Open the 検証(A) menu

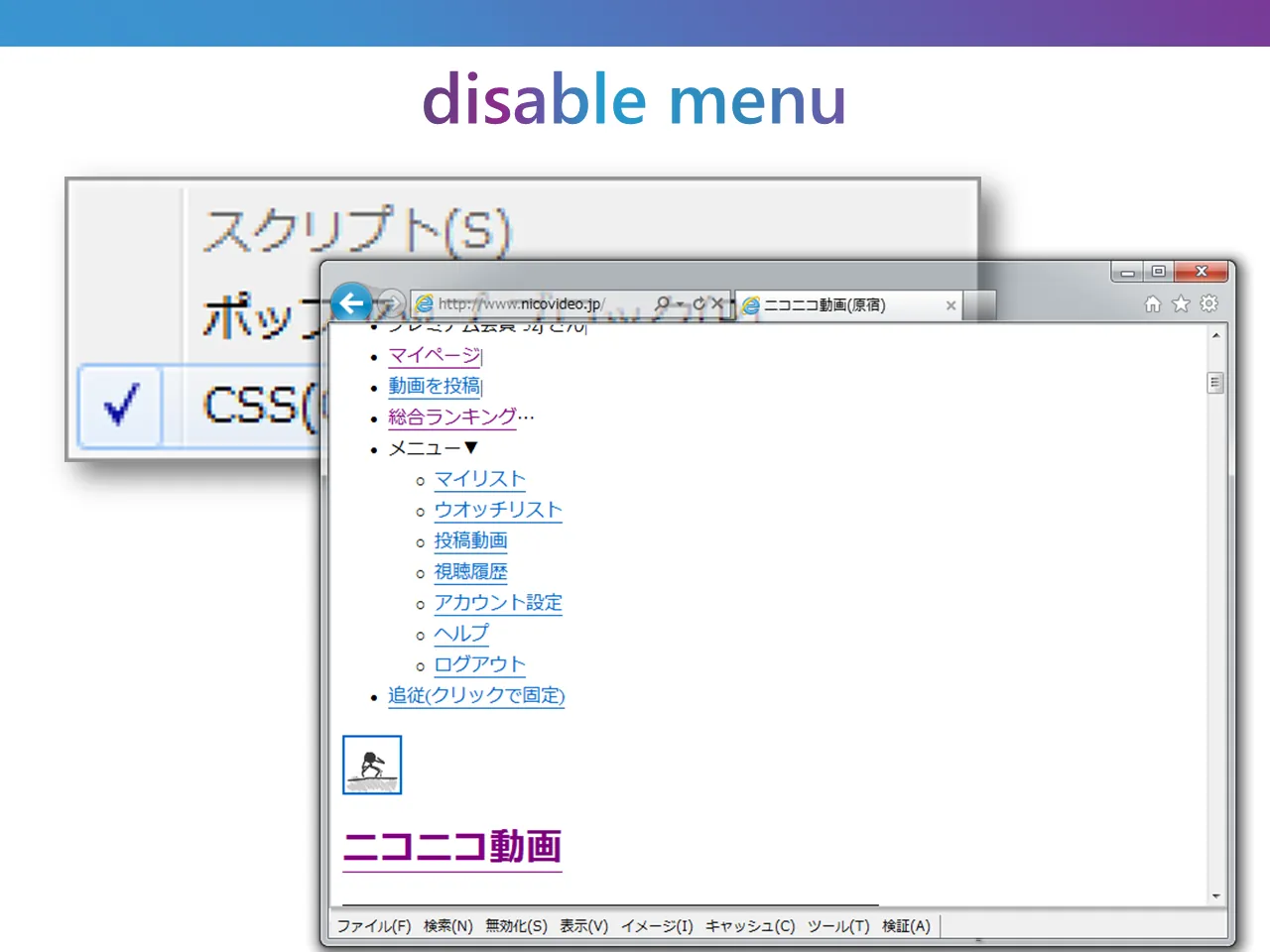click(906, 926)
